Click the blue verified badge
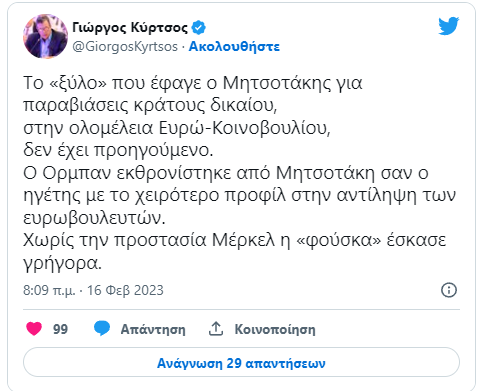The height and width of the screenshot is (391, 486). pos(199,28)
